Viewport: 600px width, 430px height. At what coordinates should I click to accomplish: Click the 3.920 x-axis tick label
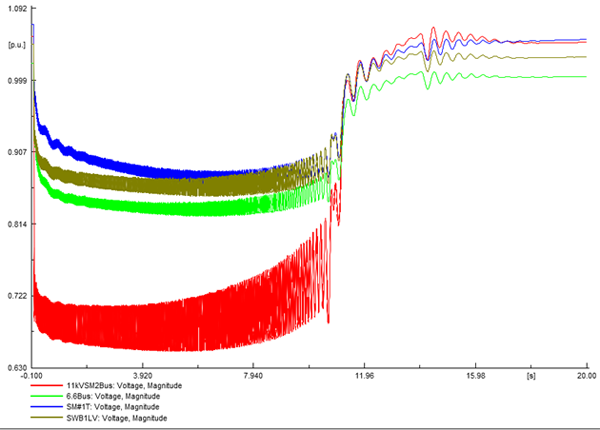[144, 376]
